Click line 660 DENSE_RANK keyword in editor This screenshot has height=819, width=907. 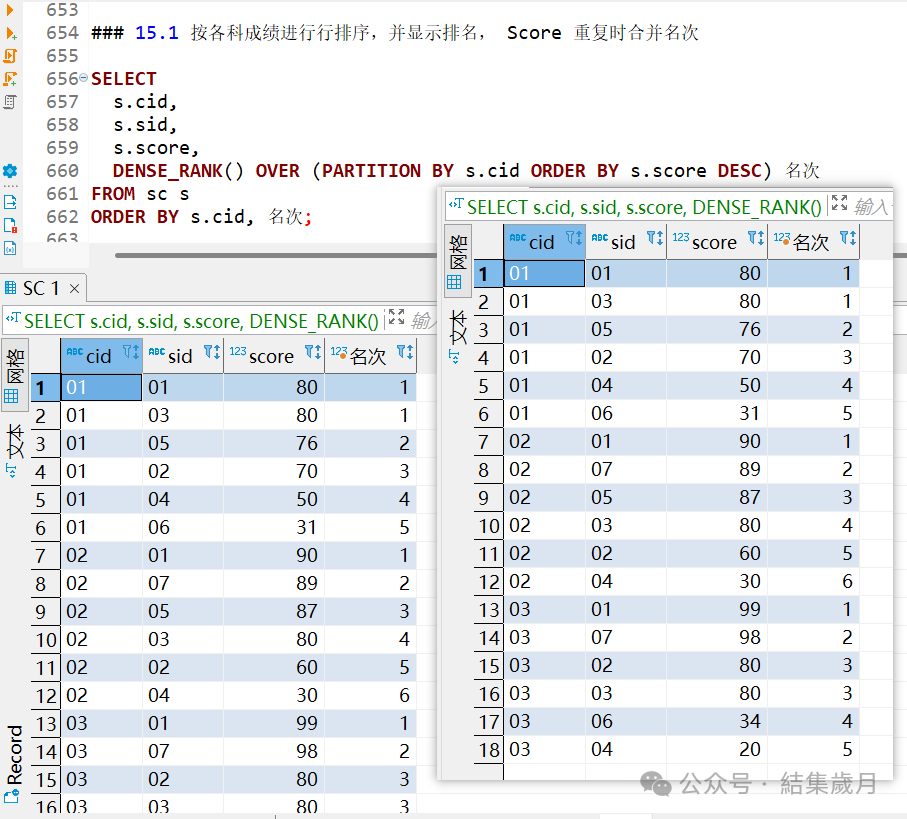pyautogui.click(x=168, y=171)
